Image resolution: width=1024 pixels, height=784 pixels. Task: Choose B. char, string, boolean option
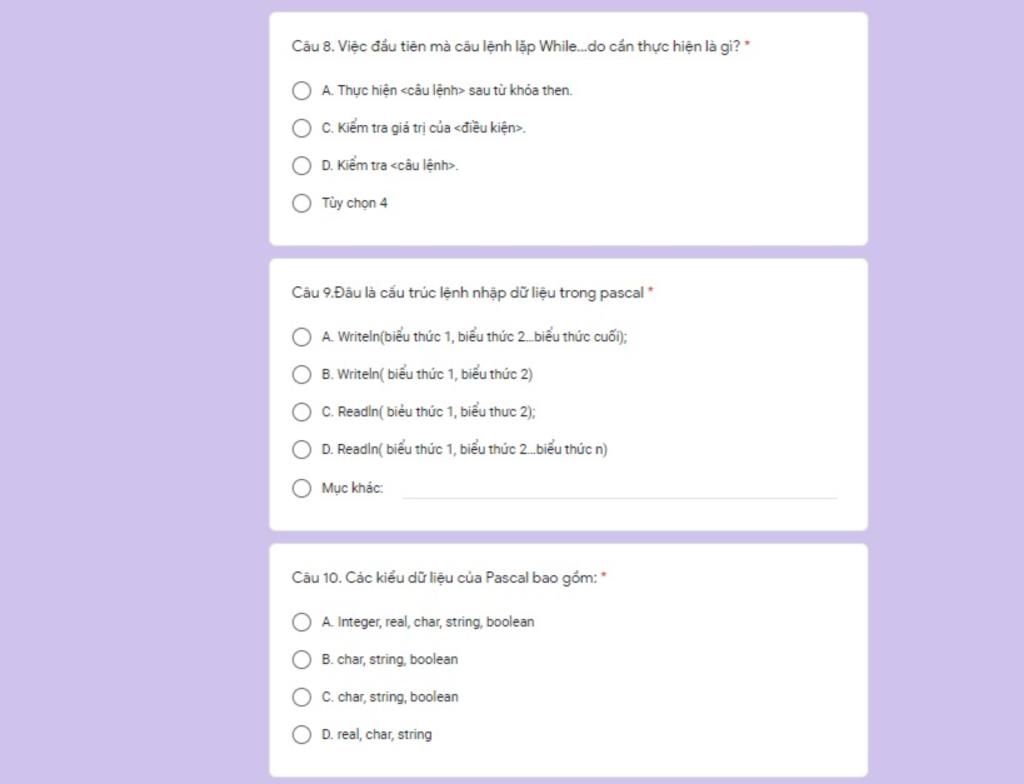tap(301, 659)
